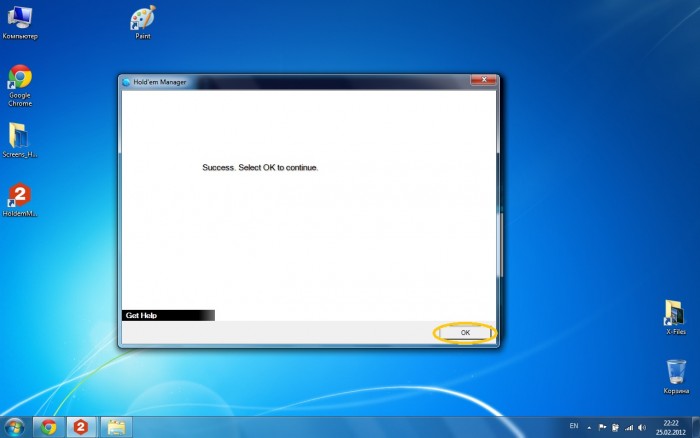
Task: Select HoldemManager 2 desktop shortcut
Action: click(x=20, y=200)
